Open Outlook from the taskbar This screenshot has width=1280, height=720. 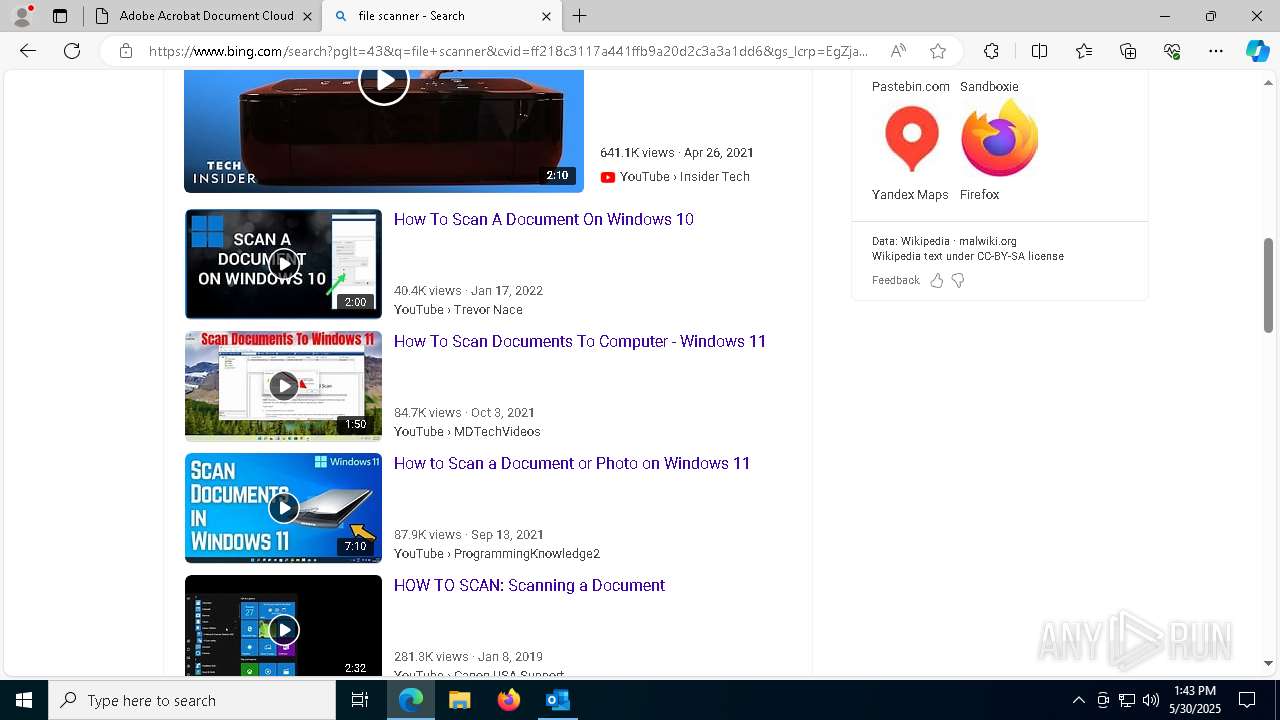[558, 700]
